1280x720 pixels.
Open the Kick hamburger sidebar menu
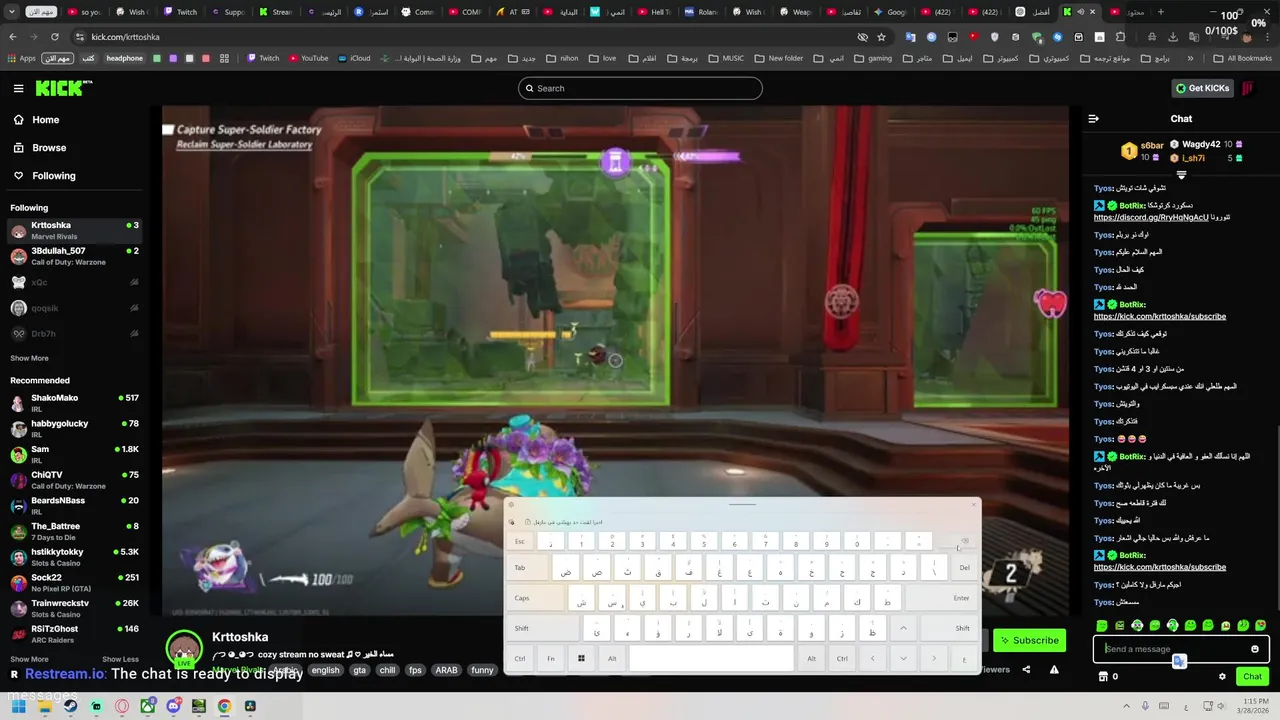tap(18, 88)
